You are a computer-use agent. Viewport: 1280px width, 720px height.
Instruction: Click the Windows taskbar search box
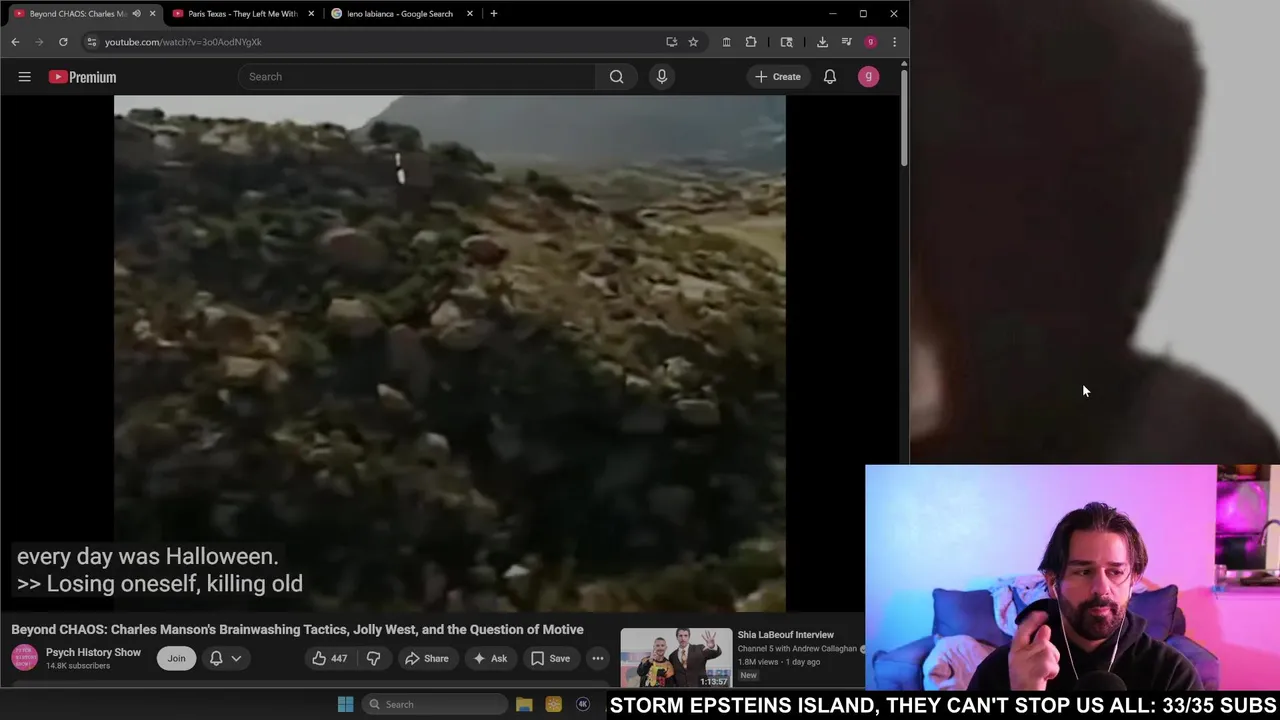[x=434, y=704]
